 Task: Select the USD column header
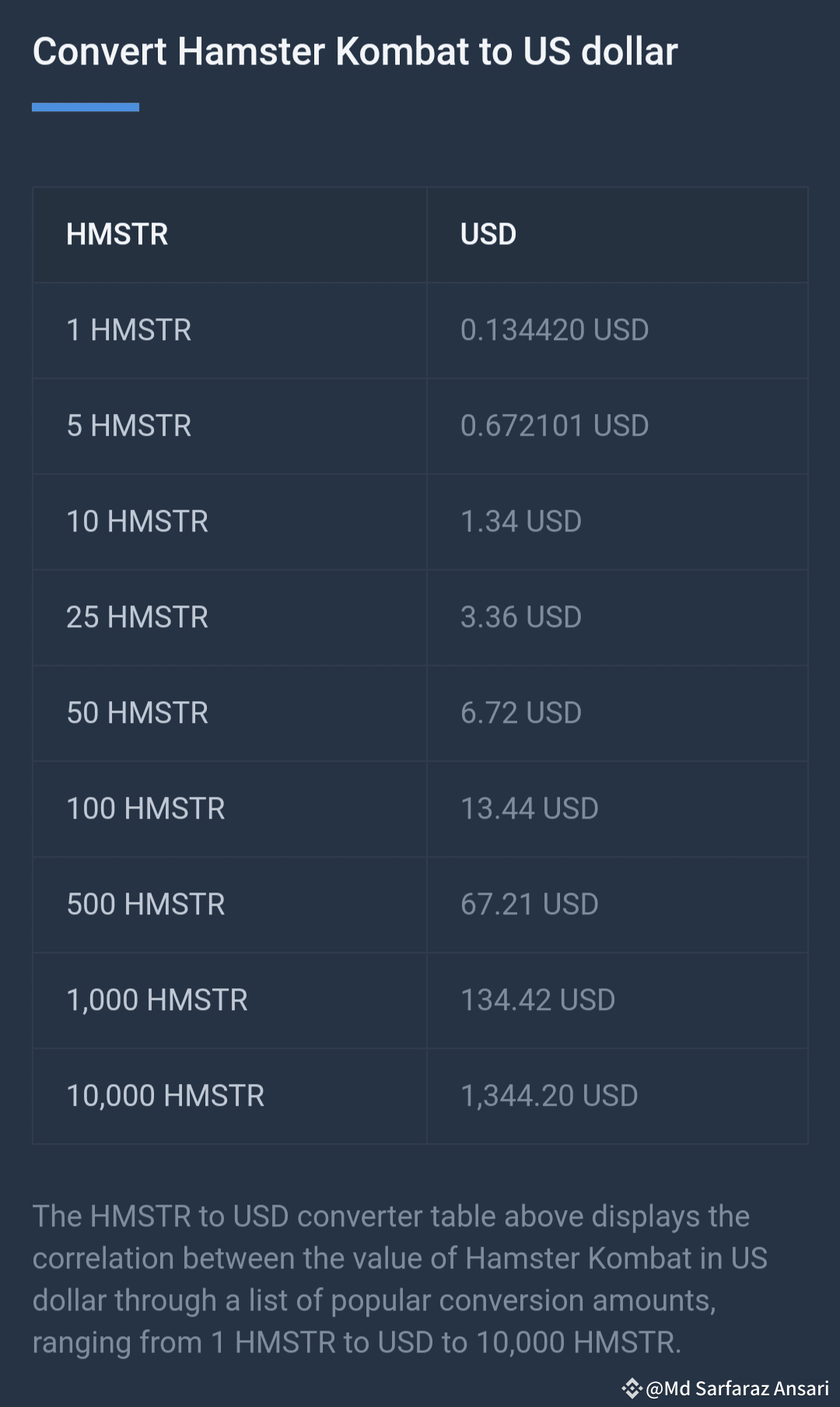coord(488,234)
